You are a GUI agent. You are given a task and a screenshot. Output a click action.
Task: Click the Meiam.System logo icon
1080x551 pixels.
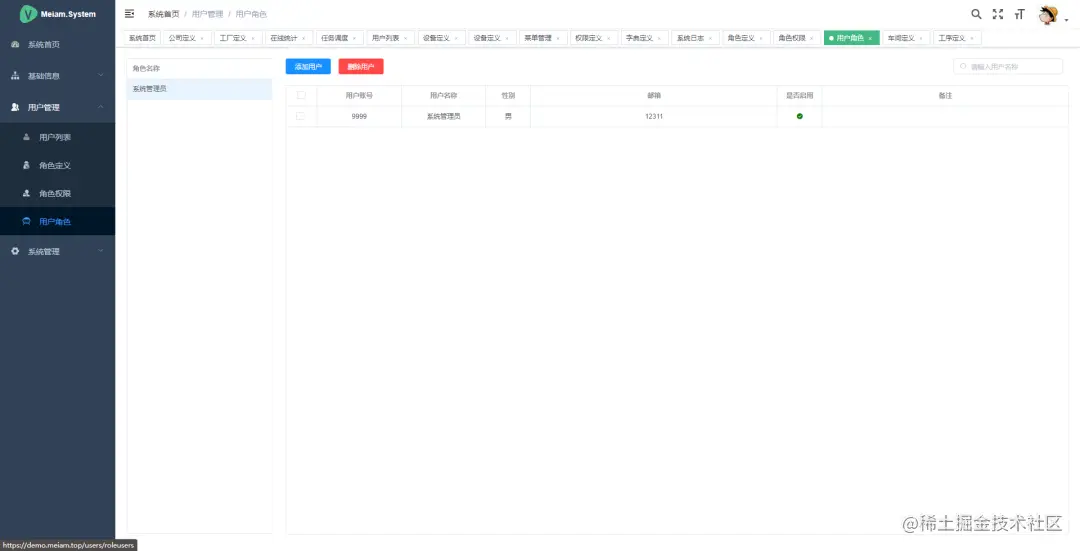pyautogui.click(x=28, y=14)
